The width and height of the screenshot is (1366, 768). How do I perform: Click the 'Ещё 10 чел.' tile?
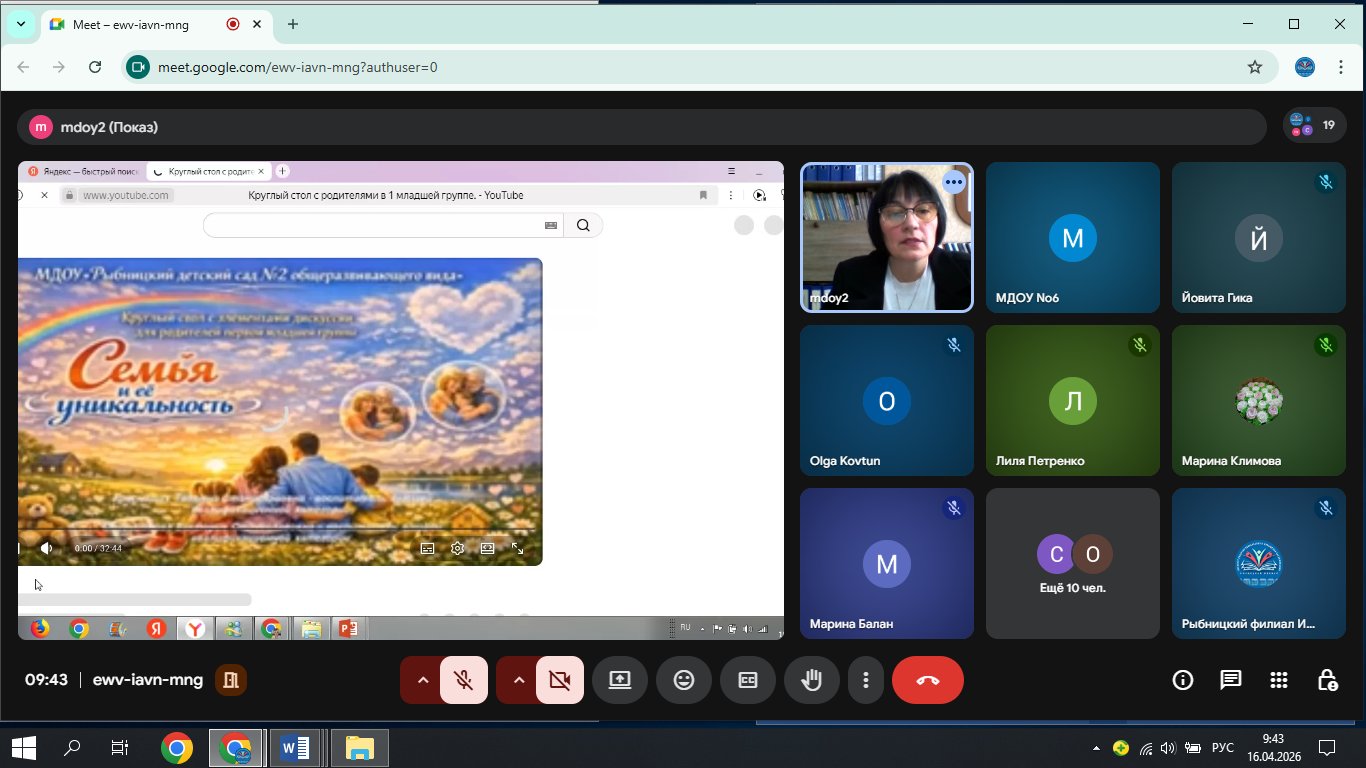point(1072,564)
